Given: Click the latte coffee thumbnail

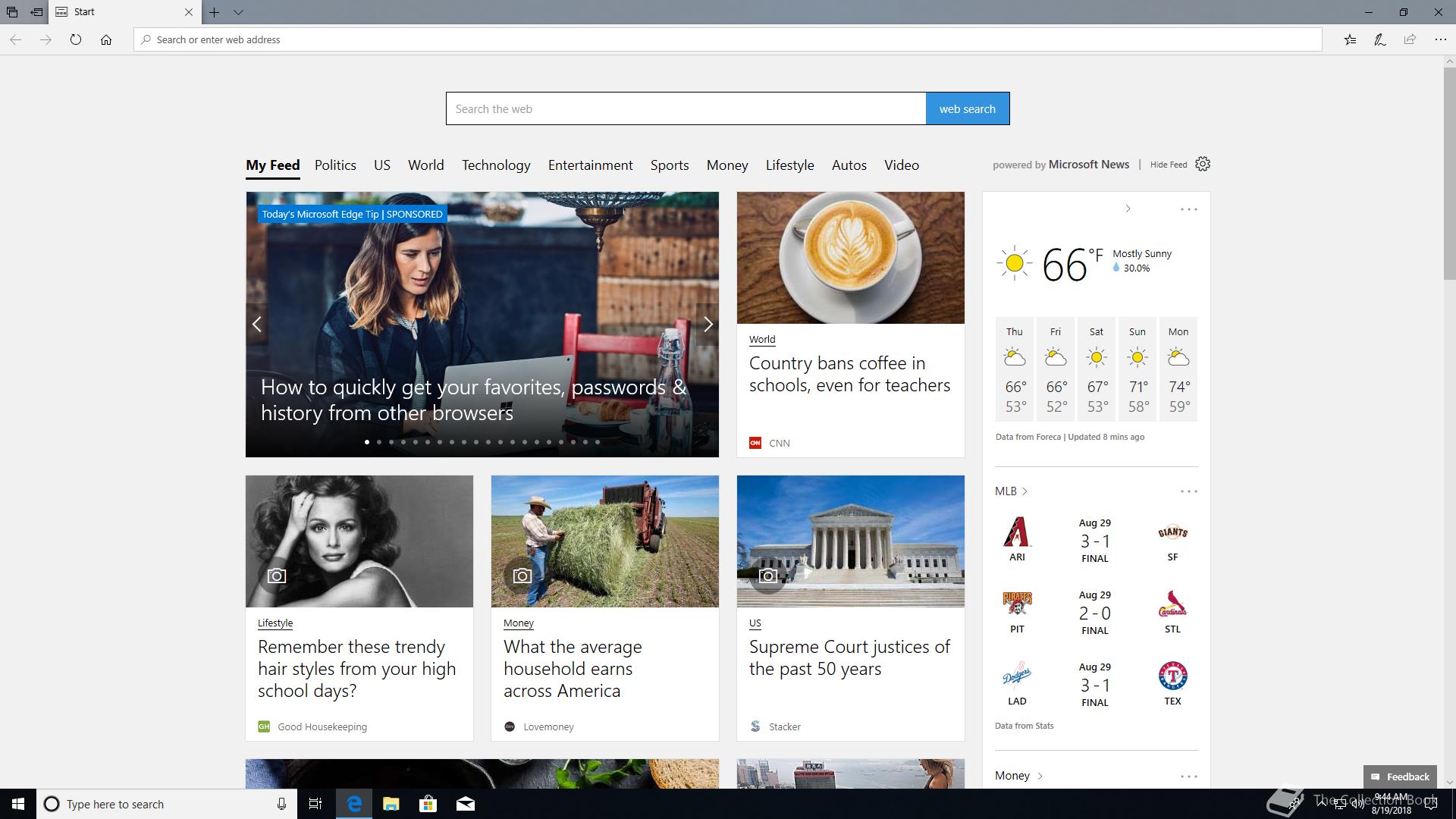Looking at the screenshot, I should point(851,258).
